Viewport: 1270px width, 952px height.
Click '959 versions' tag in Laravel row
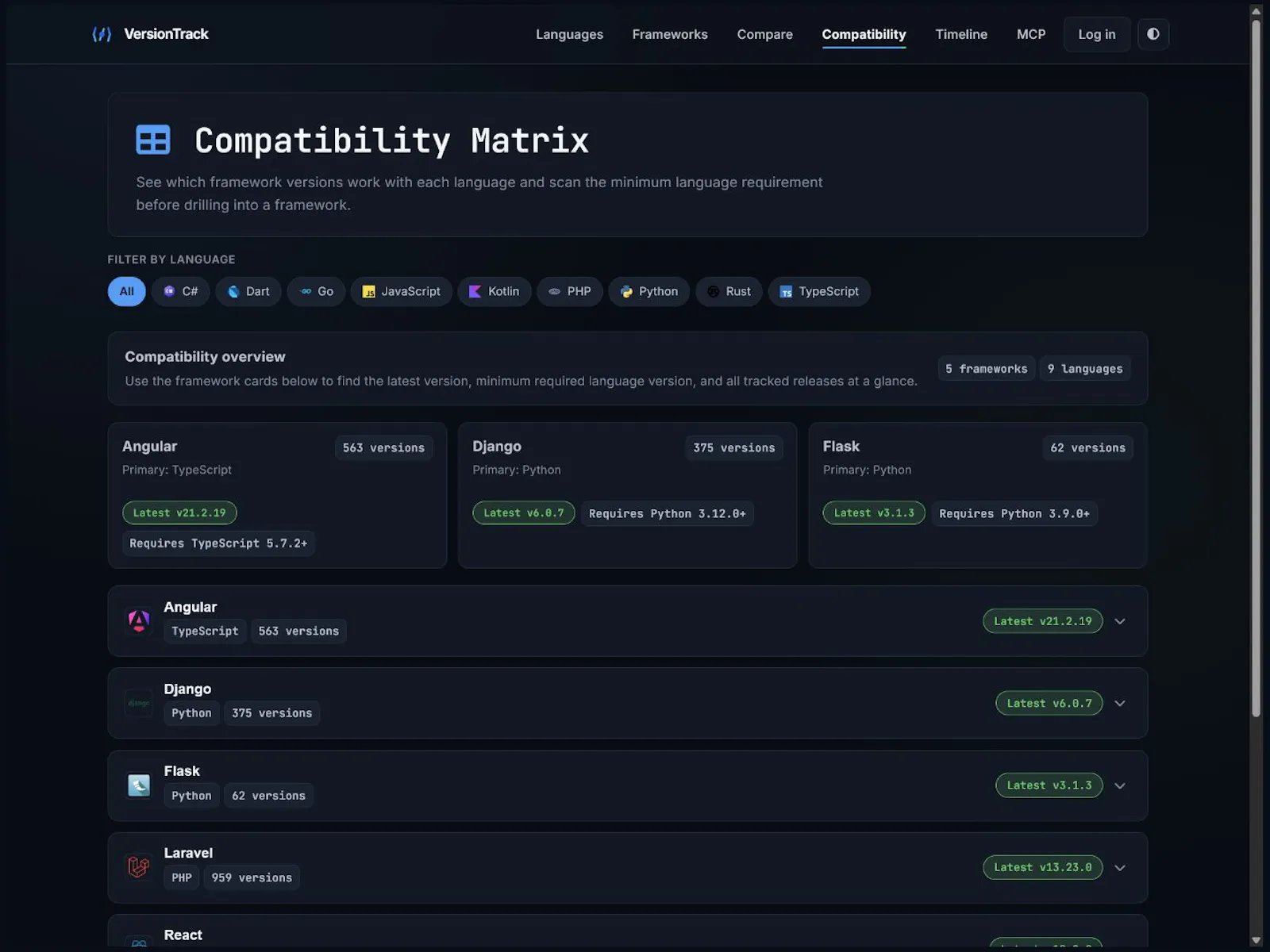coord(252,877)
